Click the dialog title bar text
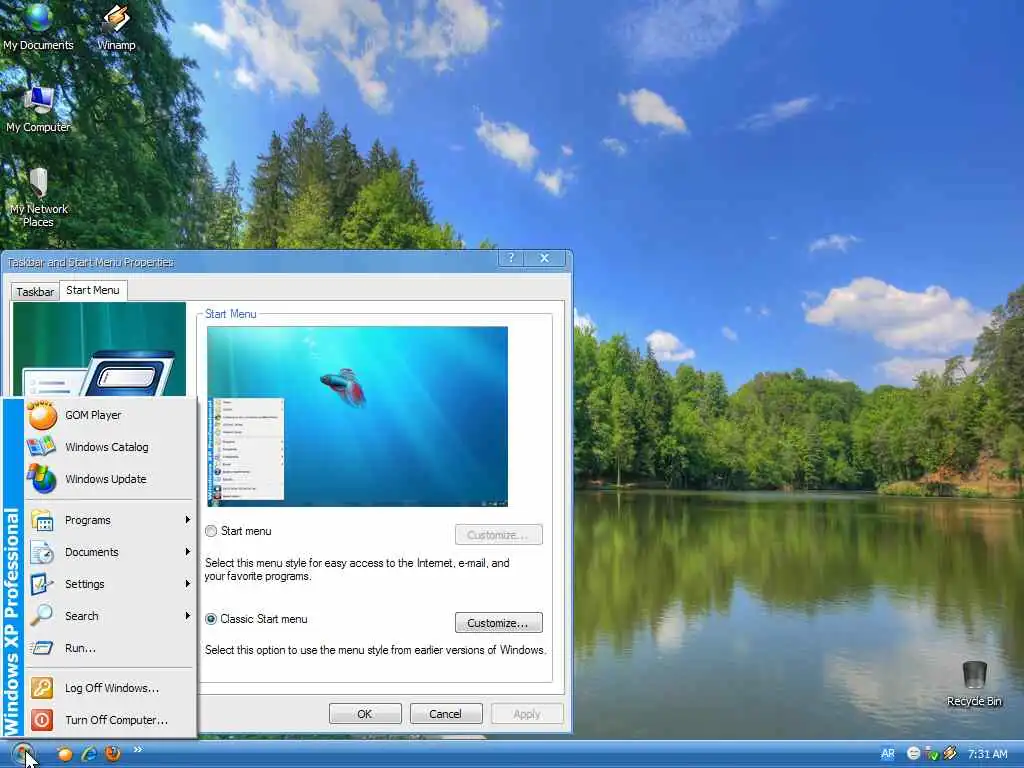Viewport: 1024px width, 768px height. tap(91, 263)
